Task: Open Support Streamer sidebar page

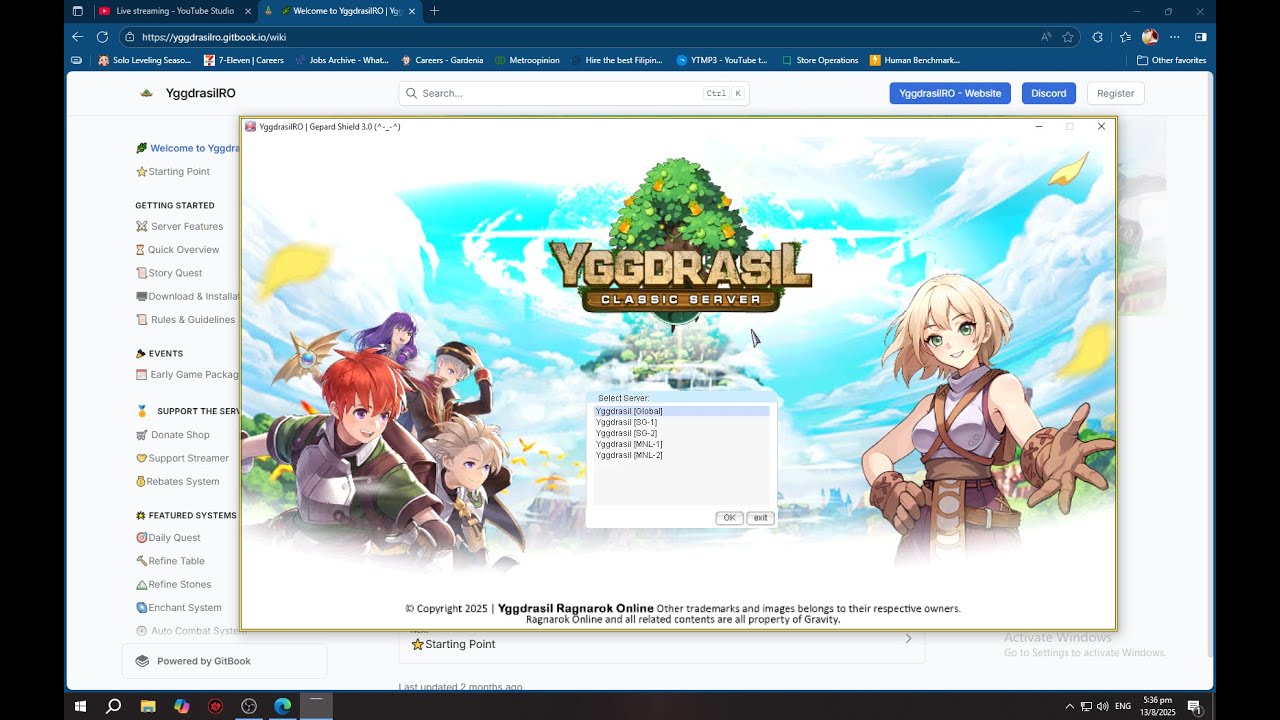Action: coord(182,458)
